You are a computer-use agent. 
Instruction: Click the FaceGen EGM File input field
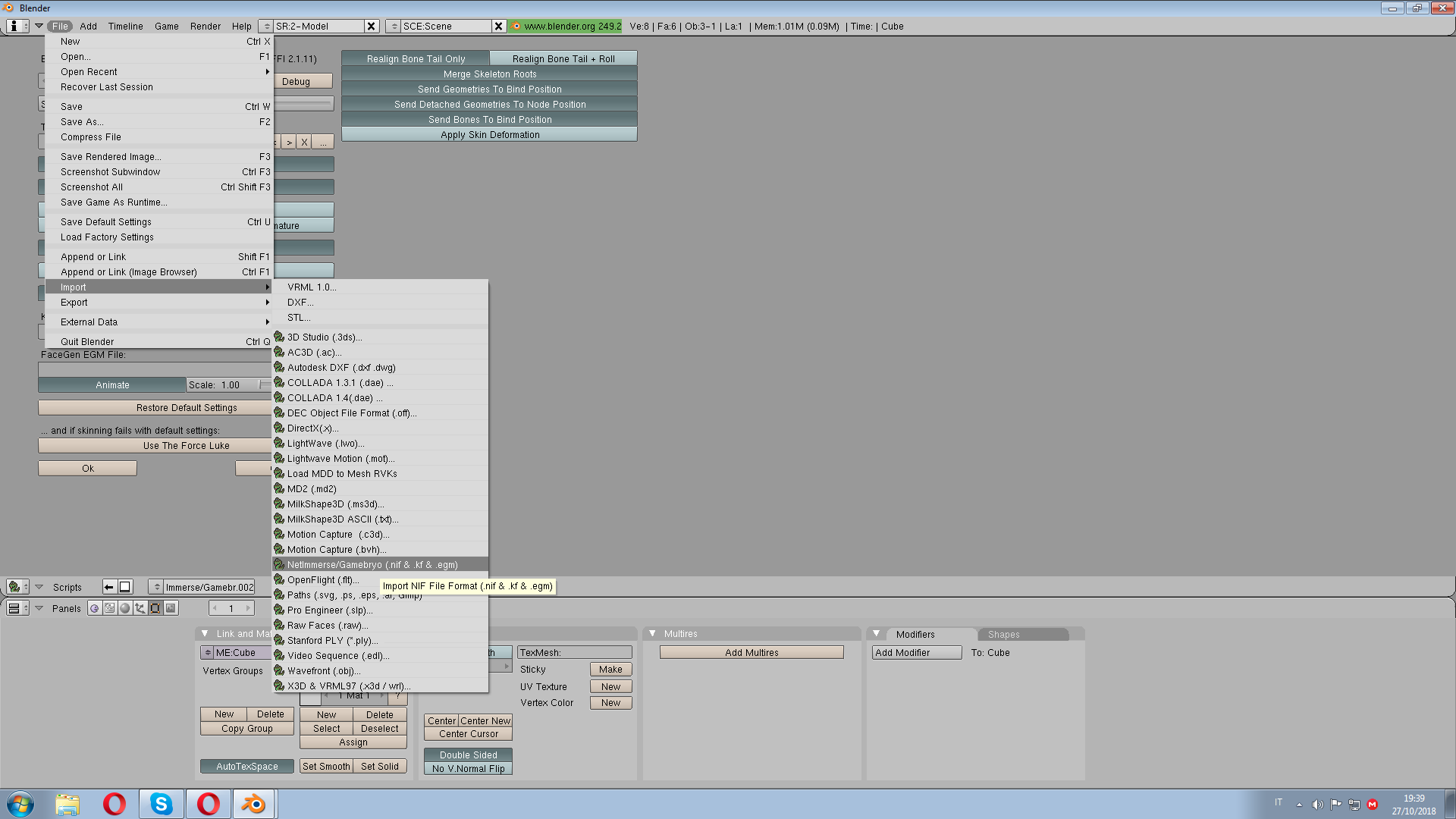[x=155, y=369]
